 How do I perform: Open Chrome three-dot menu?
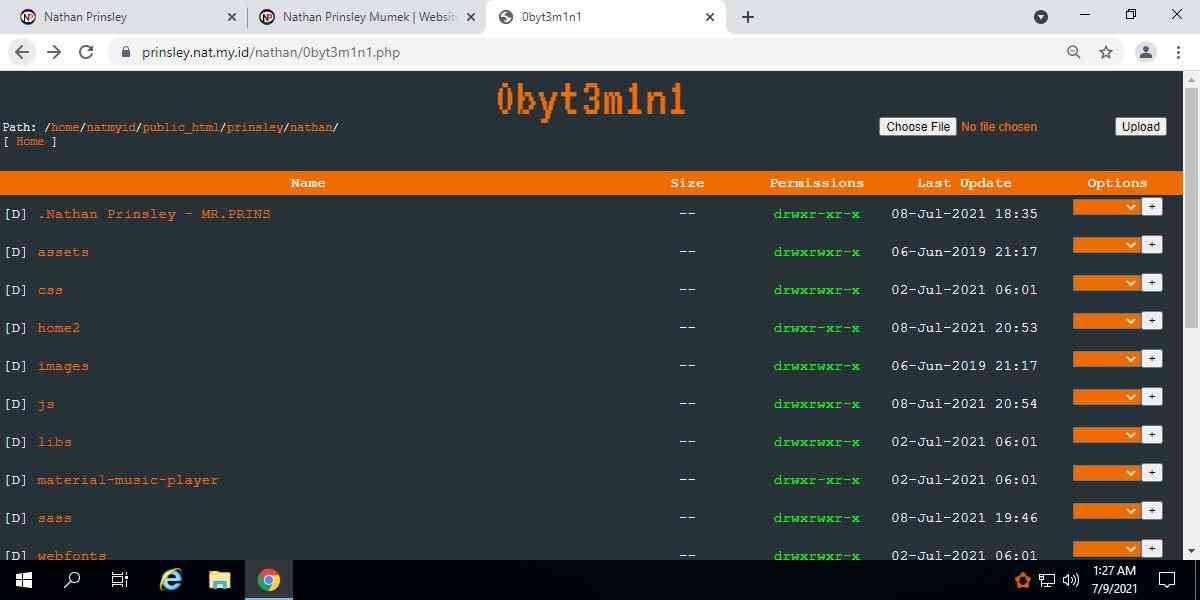(1177, 52)
